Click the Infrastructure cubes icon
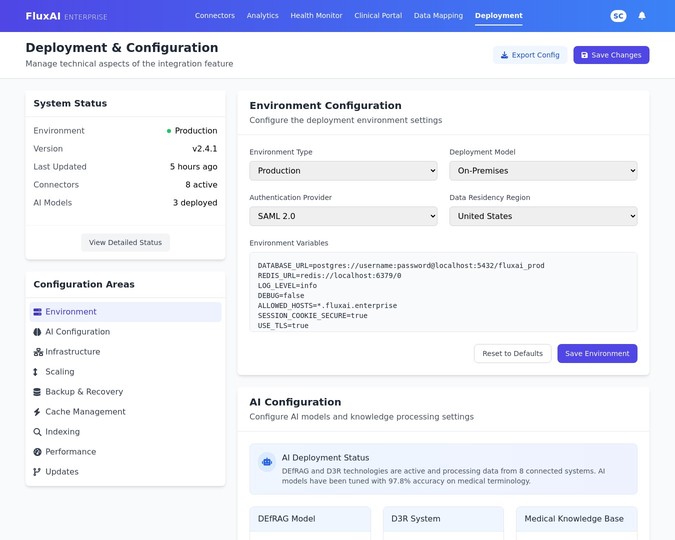 (38, 352)
